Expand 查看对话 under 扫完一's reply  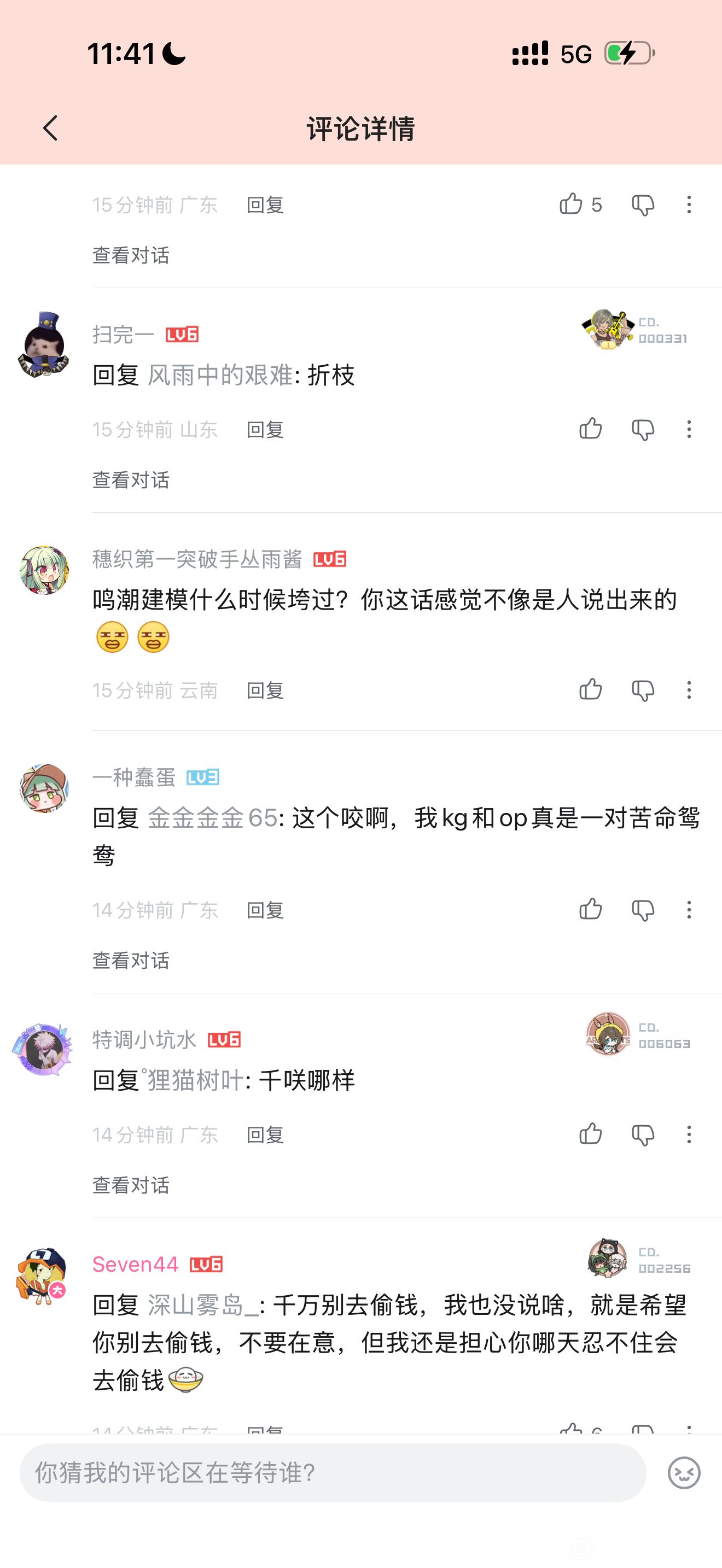(x=131, y=480)
